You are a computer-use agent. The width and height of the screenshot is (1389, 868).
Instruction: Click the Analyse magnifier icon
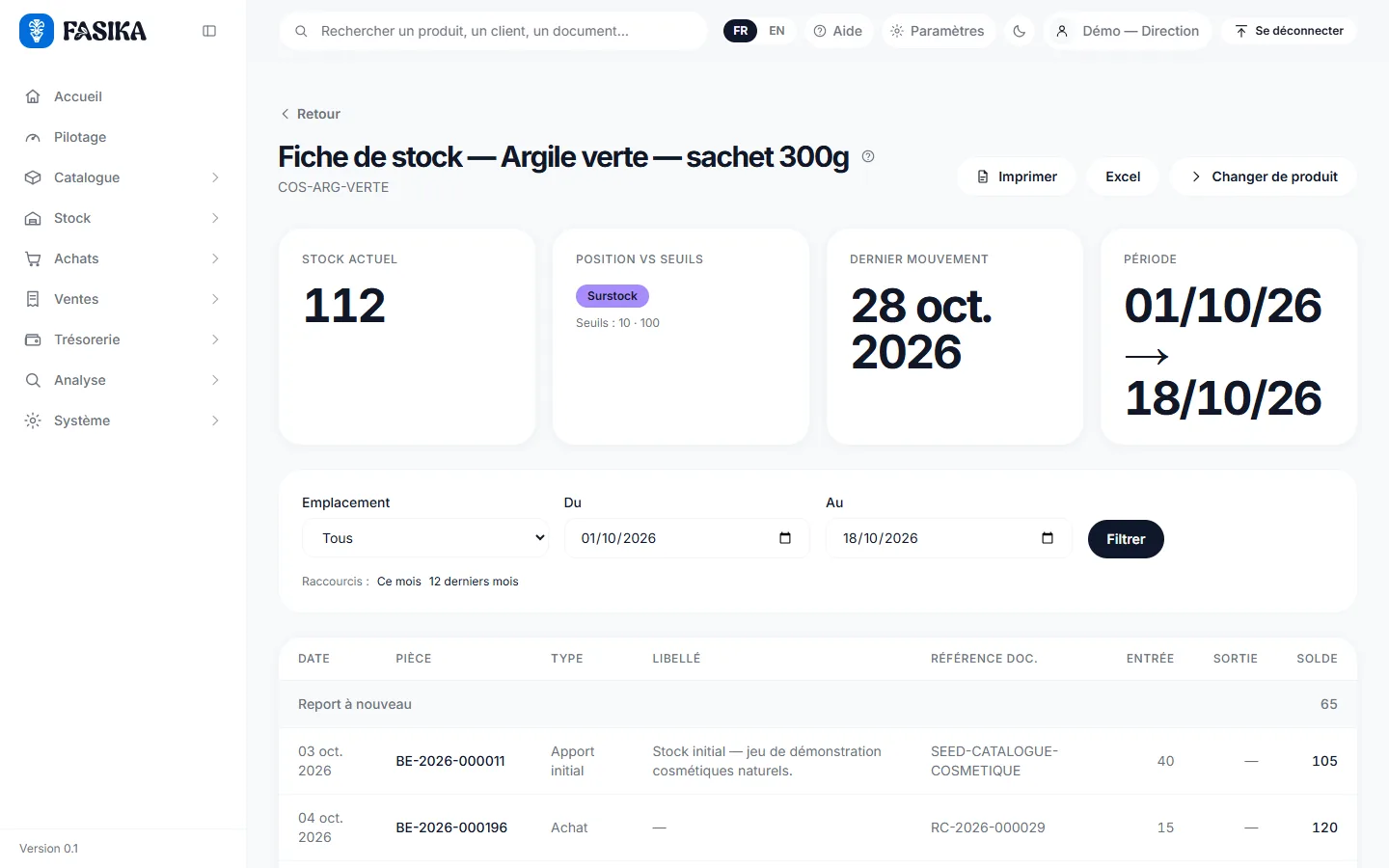click(x=33, y=380)
